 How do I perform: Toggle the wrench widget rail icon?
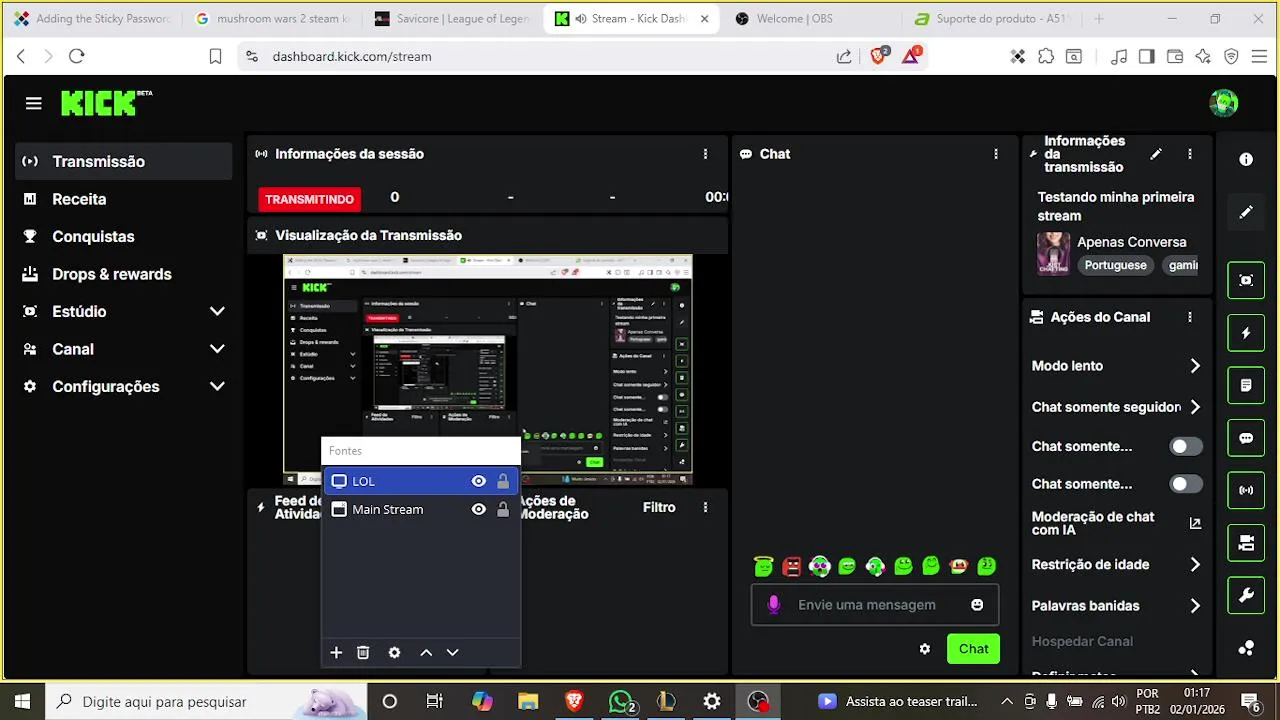[x=1246, y=595]
